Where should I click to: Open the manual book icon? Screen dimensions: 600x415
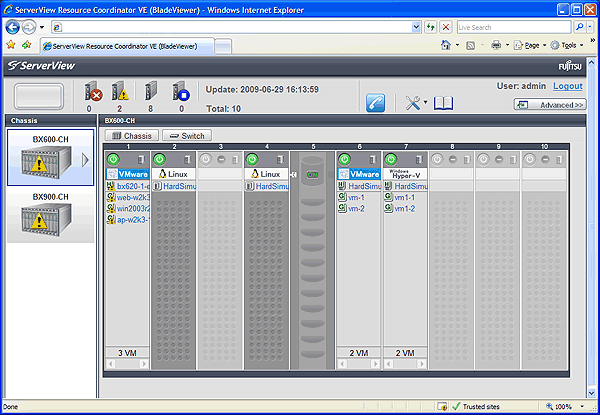[x=443, y=103]
